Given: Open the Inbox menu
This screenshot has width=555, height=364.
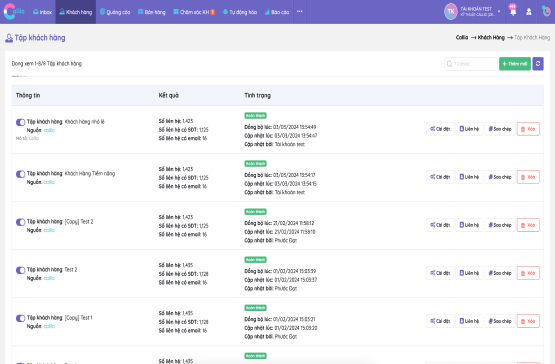Looking at the screenshot, I should [42, 12].
